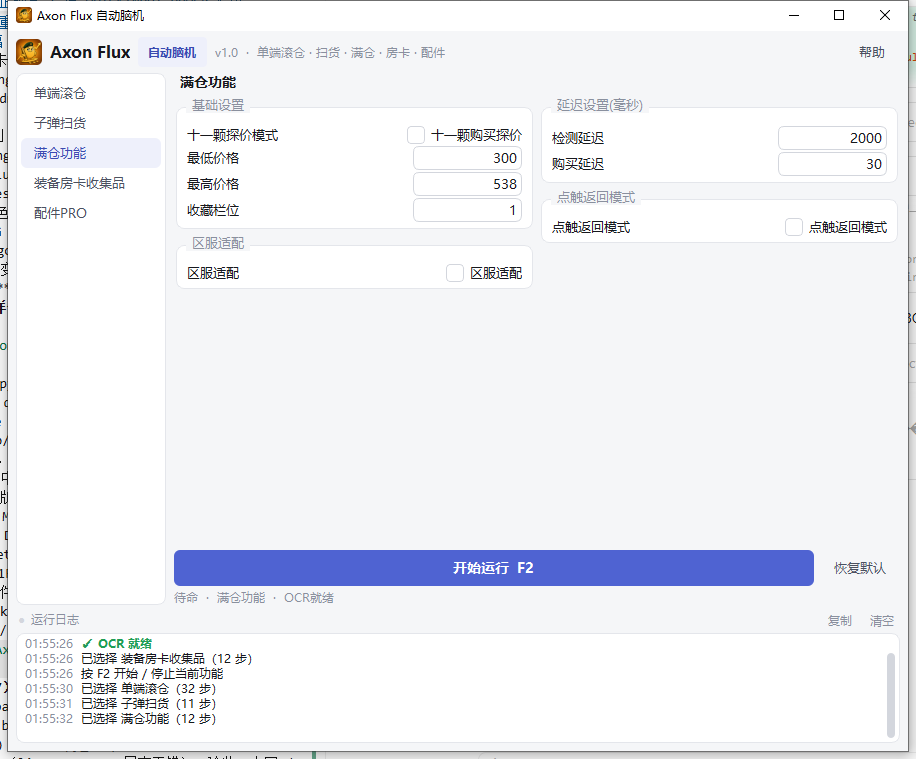Click the 开始运行 F2 button
The image size is (916, 759).
coord(494,568)
